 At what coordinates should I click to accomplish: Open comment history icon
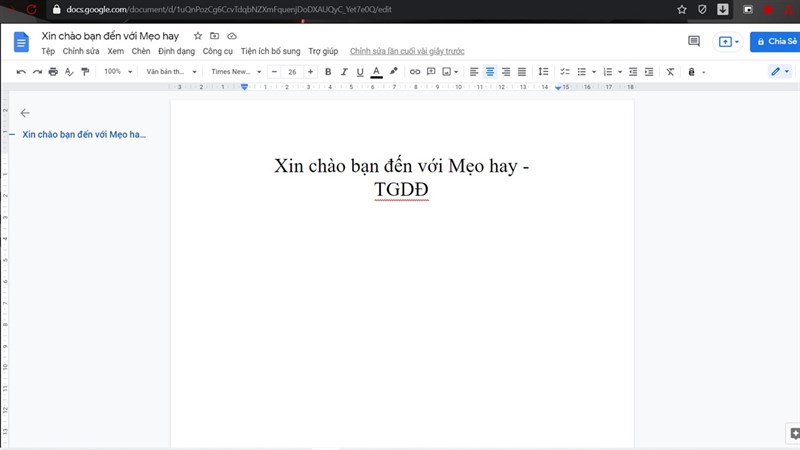point(694,41)
